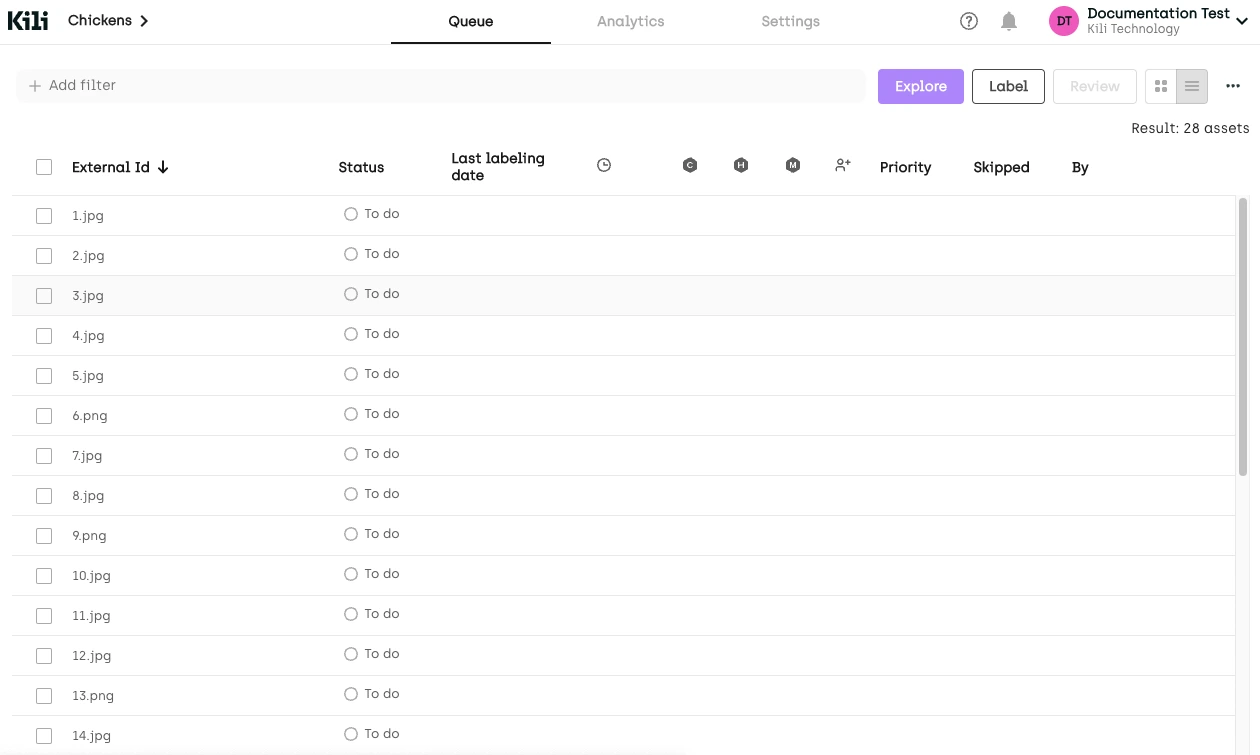The height and width of the screenshot is (755, 1260).
Task: Open the notifications bell
Action: 1009,21
